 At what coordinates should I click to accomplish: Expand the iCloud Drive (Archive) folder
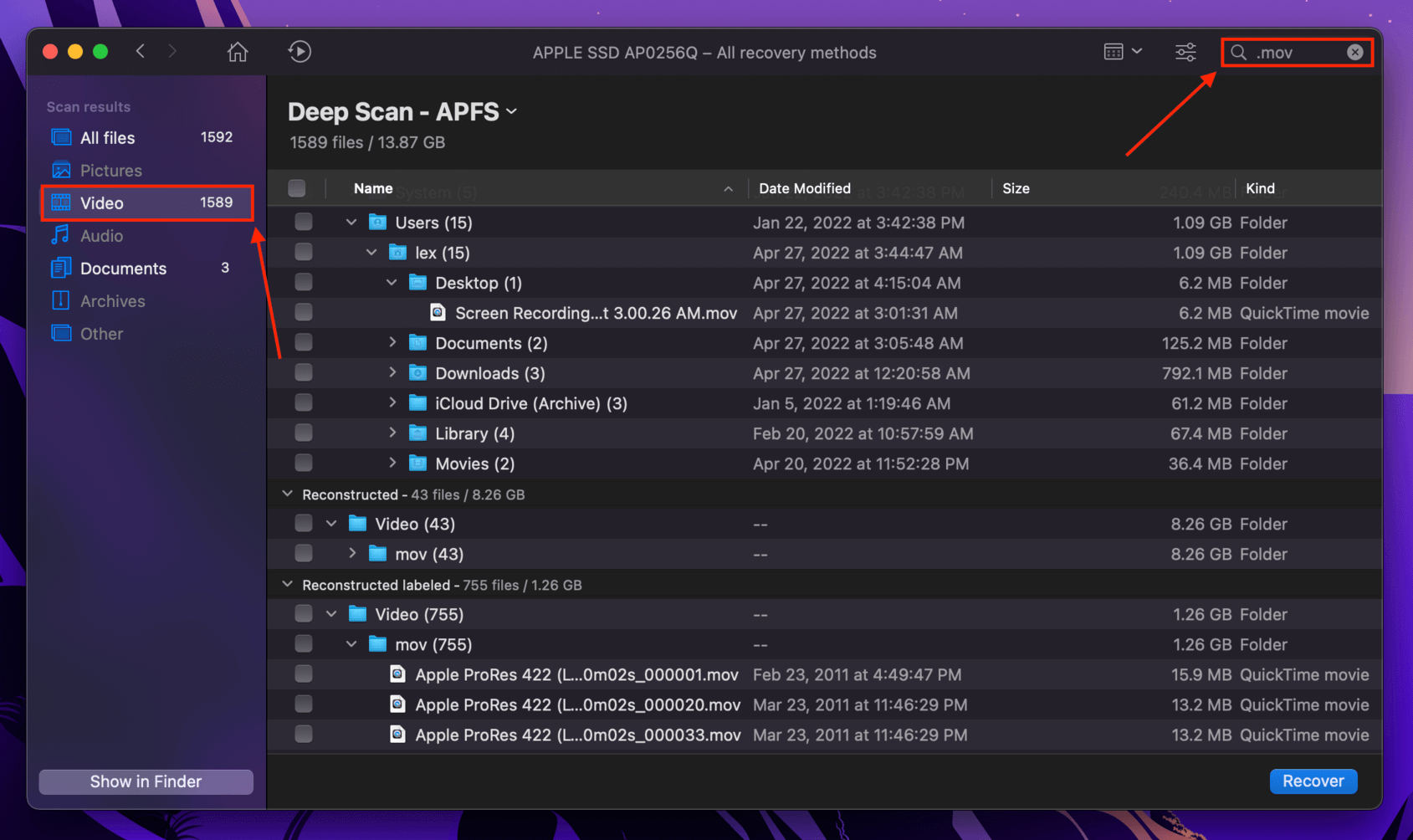[392, 402]
